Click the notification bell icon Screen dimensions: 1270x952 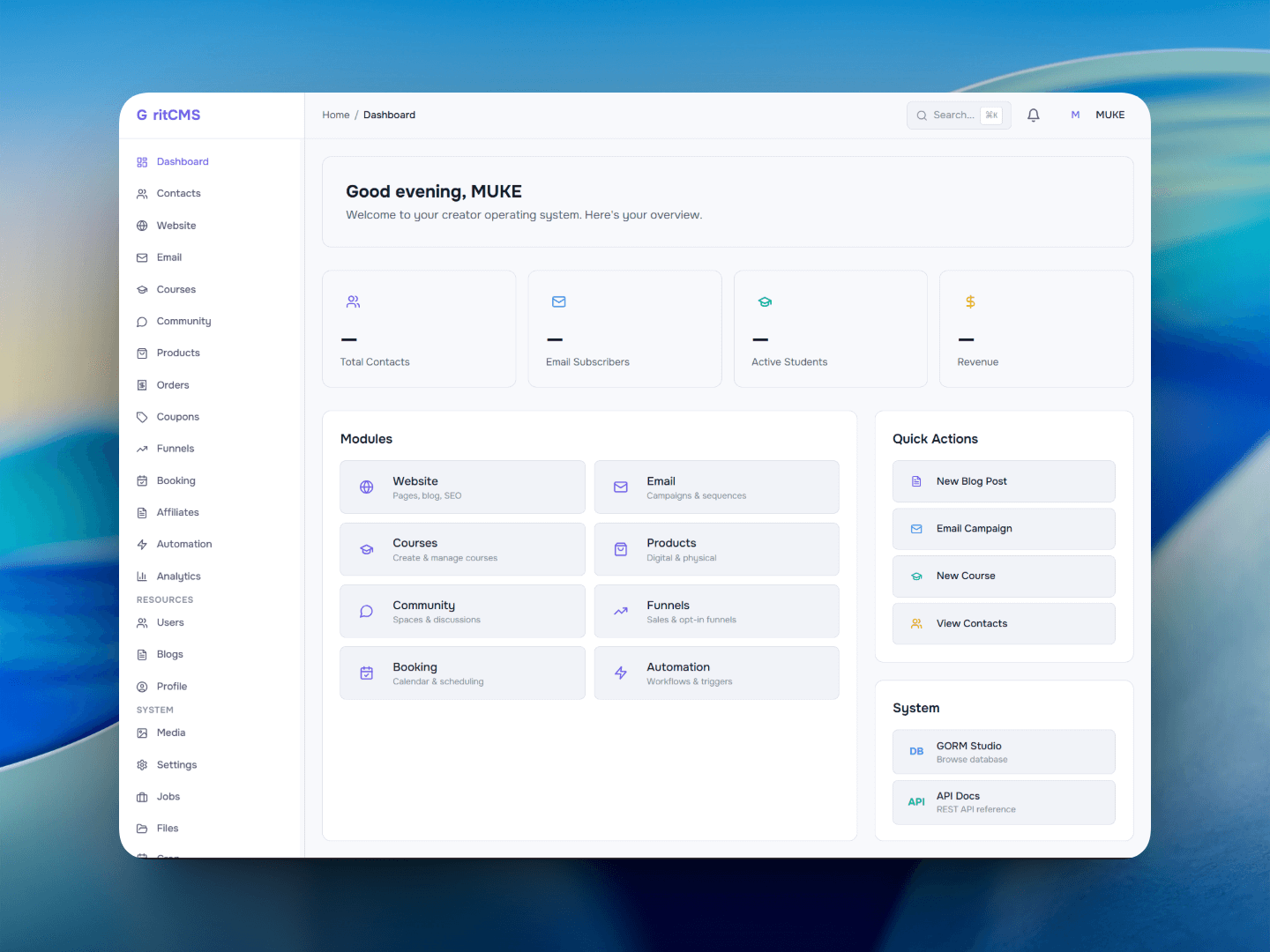pos(1034,115)
